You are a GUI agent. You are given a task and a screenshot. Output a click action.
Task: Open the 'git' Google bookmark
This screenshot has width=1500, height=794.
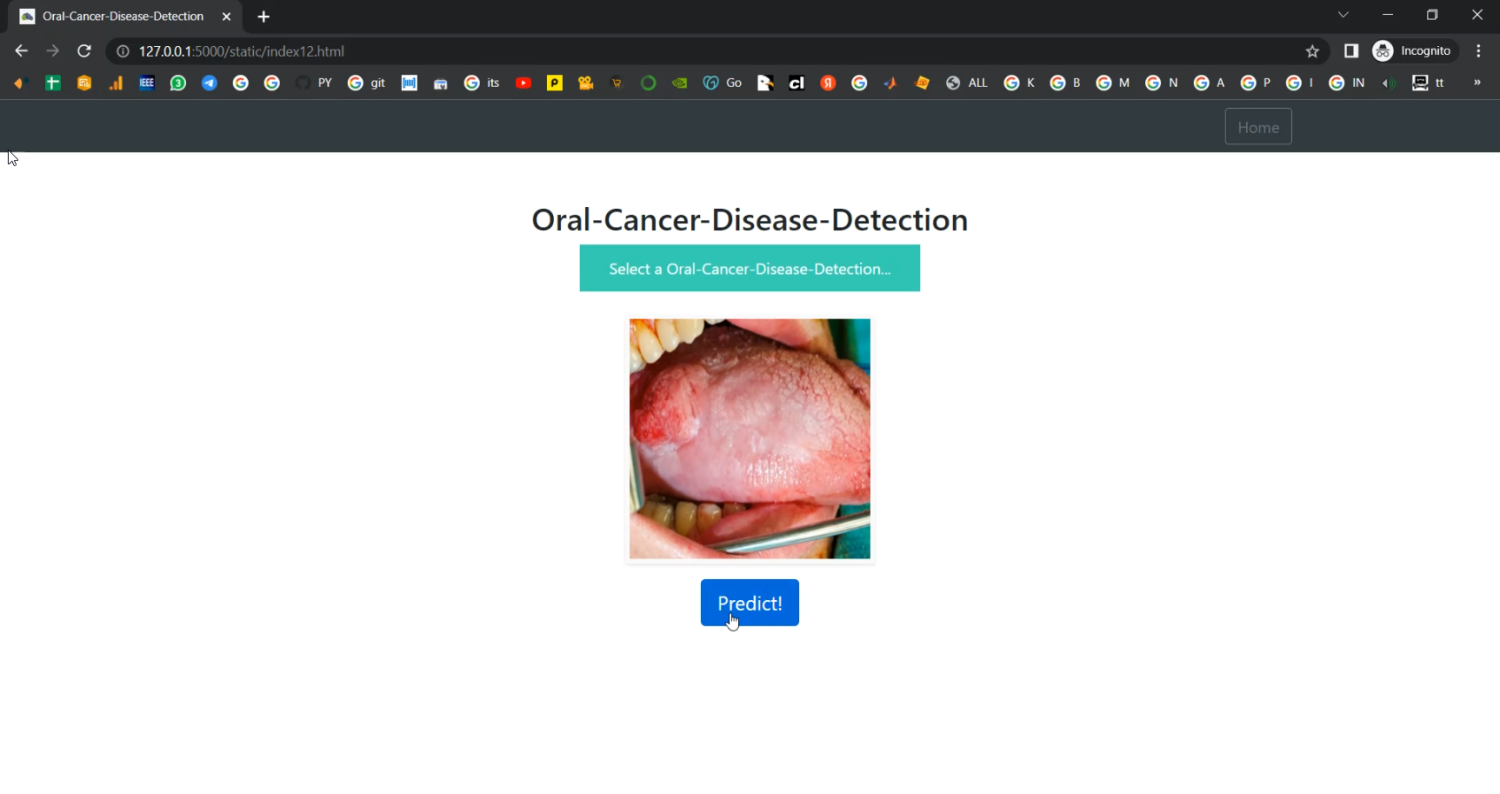[365, 83]
